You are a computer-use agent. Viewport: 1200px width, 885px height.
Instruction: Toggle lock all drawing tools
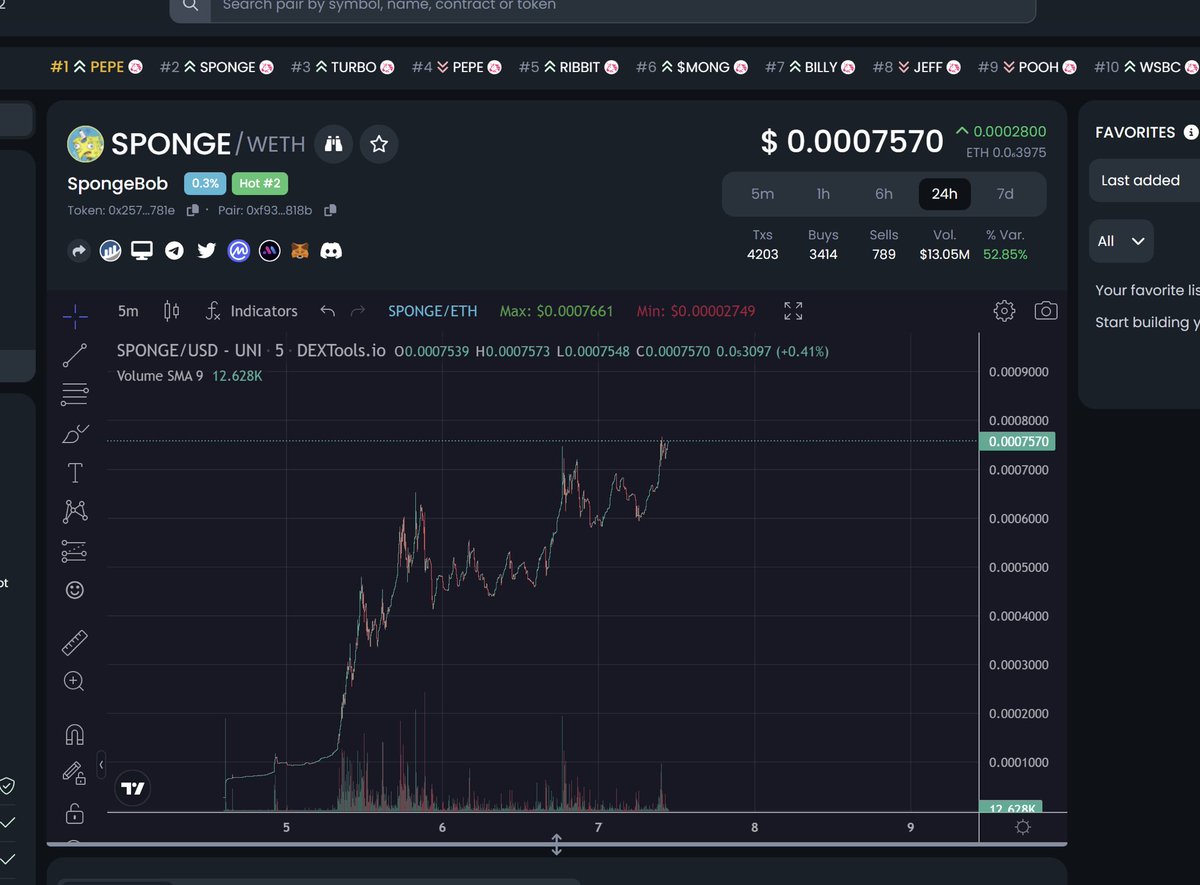[x=74, y=812]
